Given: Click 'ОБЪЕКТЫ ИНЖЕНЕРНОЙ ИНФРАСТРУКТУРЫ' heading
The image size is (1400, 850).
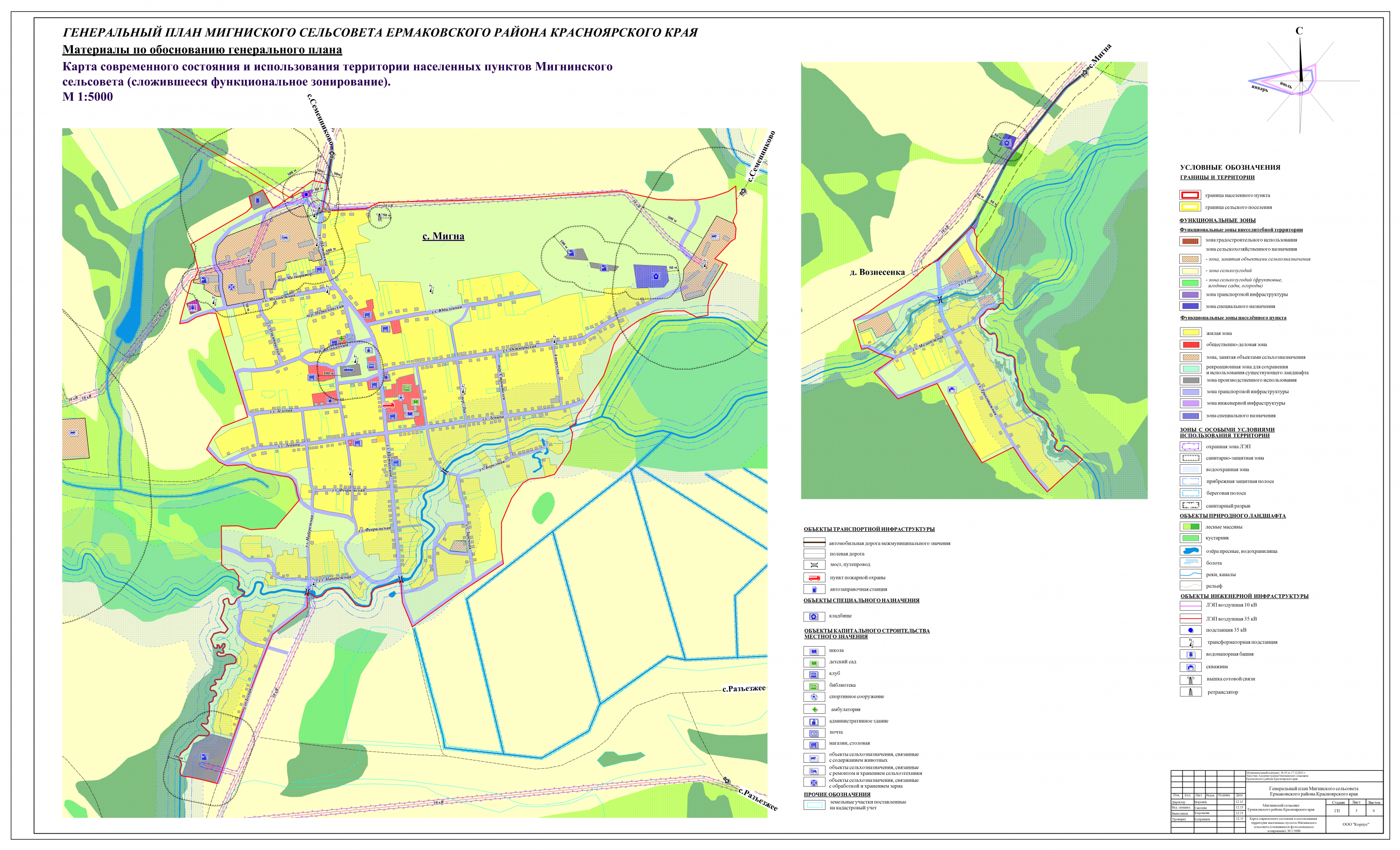Looking at the screenshot, I should (1244, 597).
